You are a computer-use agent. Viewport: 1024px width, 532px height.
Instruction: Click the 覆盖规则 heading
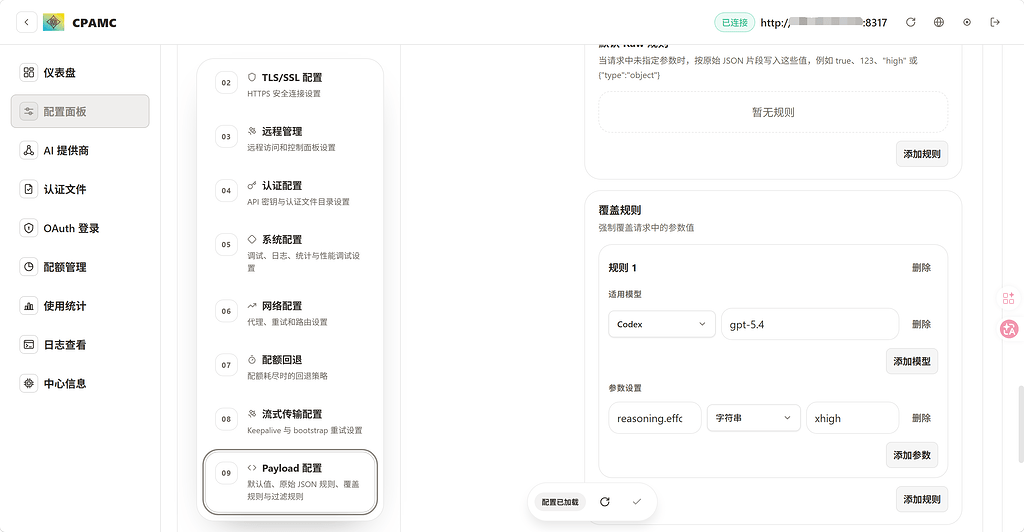620,210
